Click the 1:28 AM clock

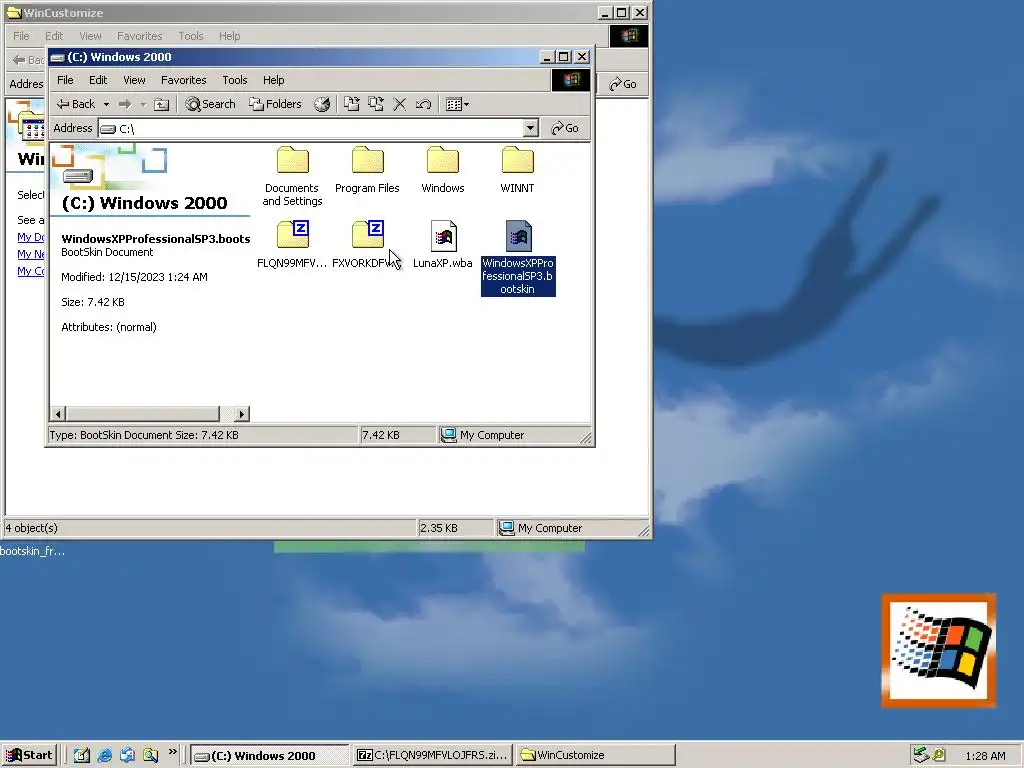pyautogui.click(x=985, y=756)
